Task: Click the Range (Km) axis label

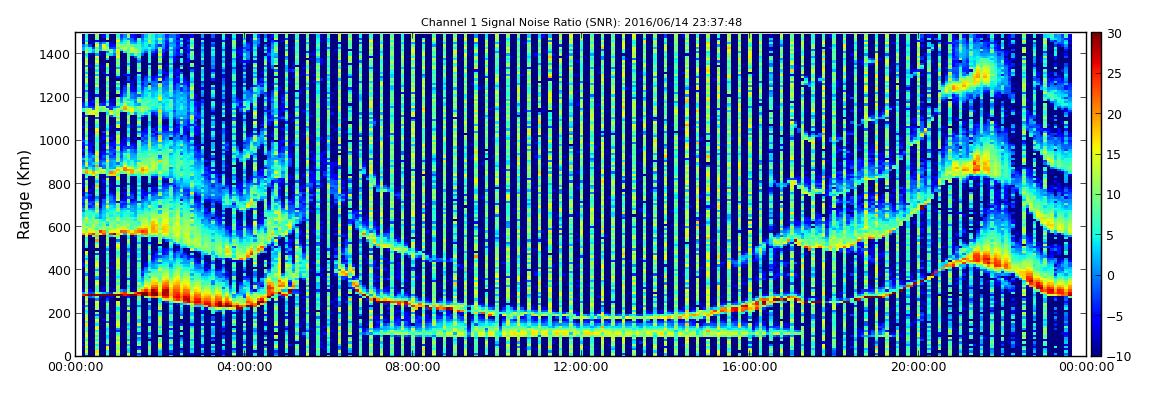Action: (x=24, y=194)
